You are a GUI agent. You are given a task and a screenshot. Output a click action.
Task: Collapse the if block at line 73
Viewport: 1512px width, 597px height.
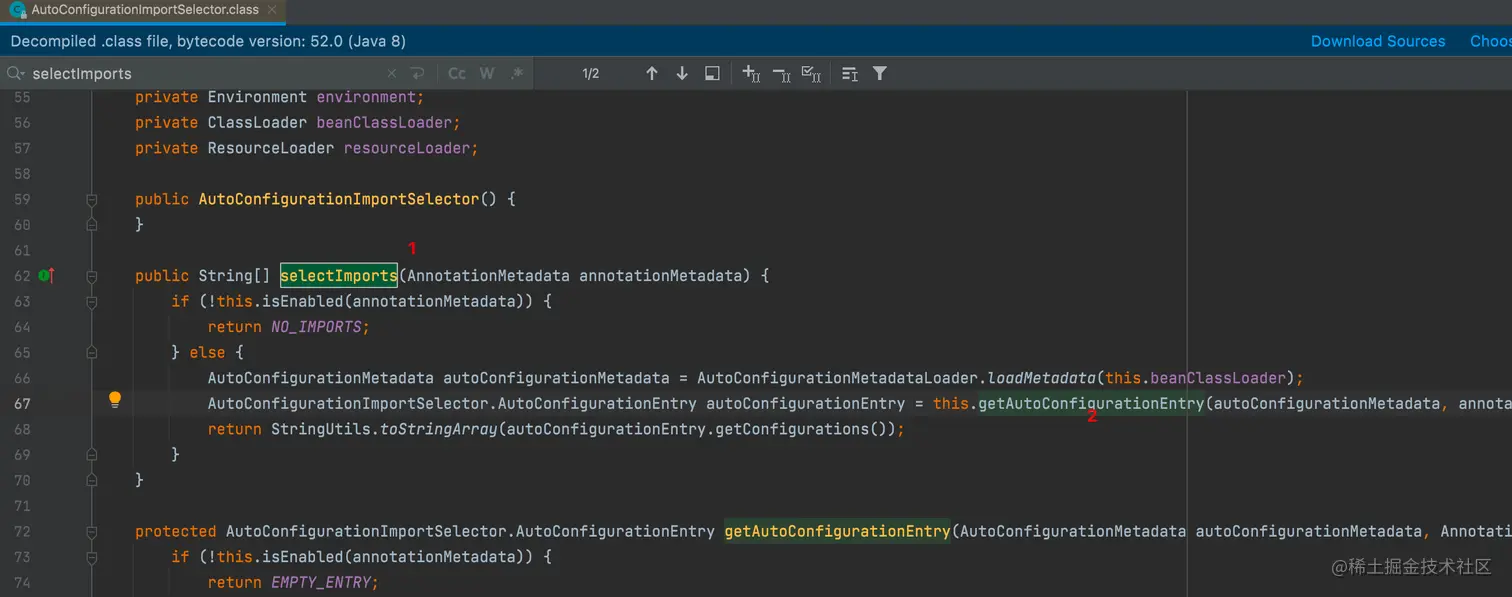[92, 556]
